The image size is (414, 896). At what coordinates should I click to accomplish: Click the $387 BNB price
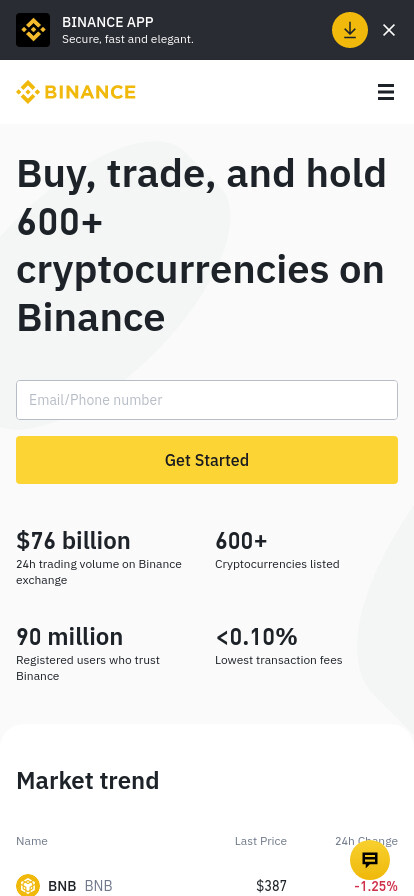click(x=272, y=886)
